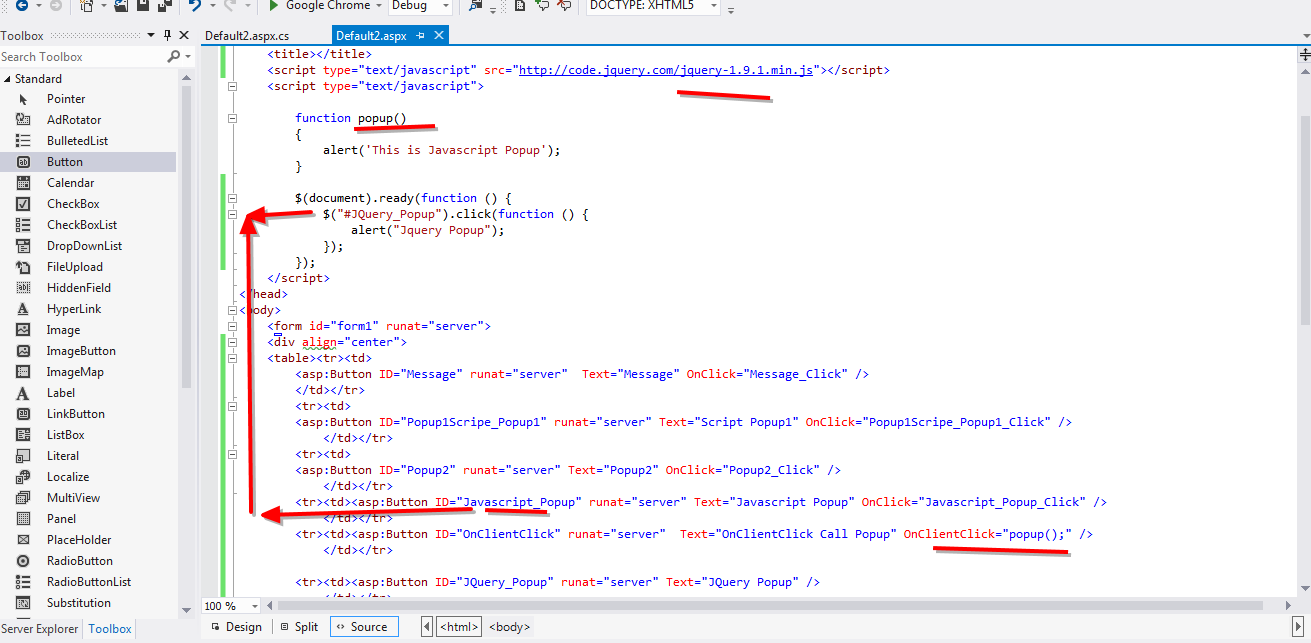The width and height of the screenshot is (1311, 643).
Task: Open the Toolbox window options dropdown arrow
Action: (x=152, y=36)
